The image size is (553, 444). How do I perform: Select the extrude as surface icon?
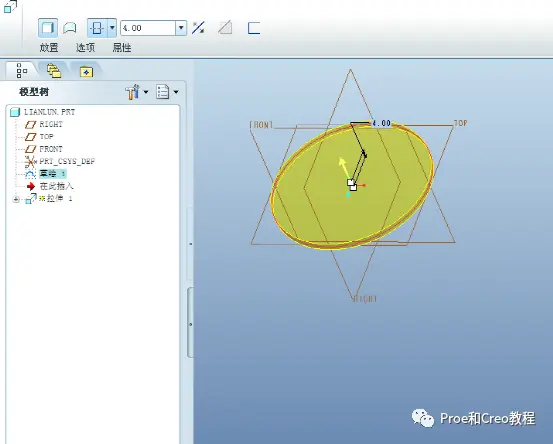(69, 28)
